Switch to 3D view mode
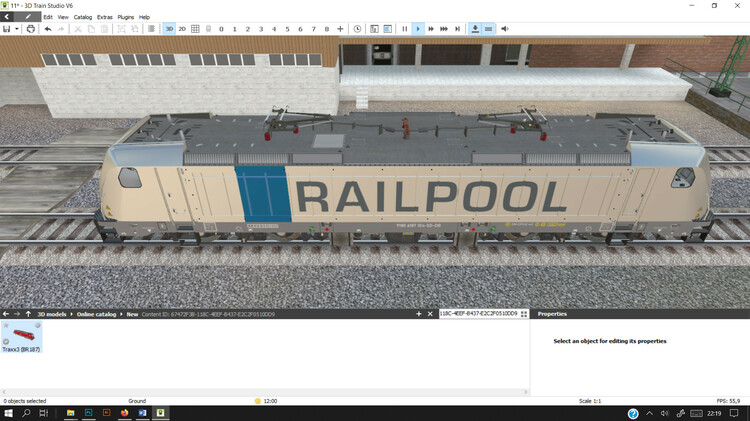This screenshot has height=421, width=750. pos(168,29)
